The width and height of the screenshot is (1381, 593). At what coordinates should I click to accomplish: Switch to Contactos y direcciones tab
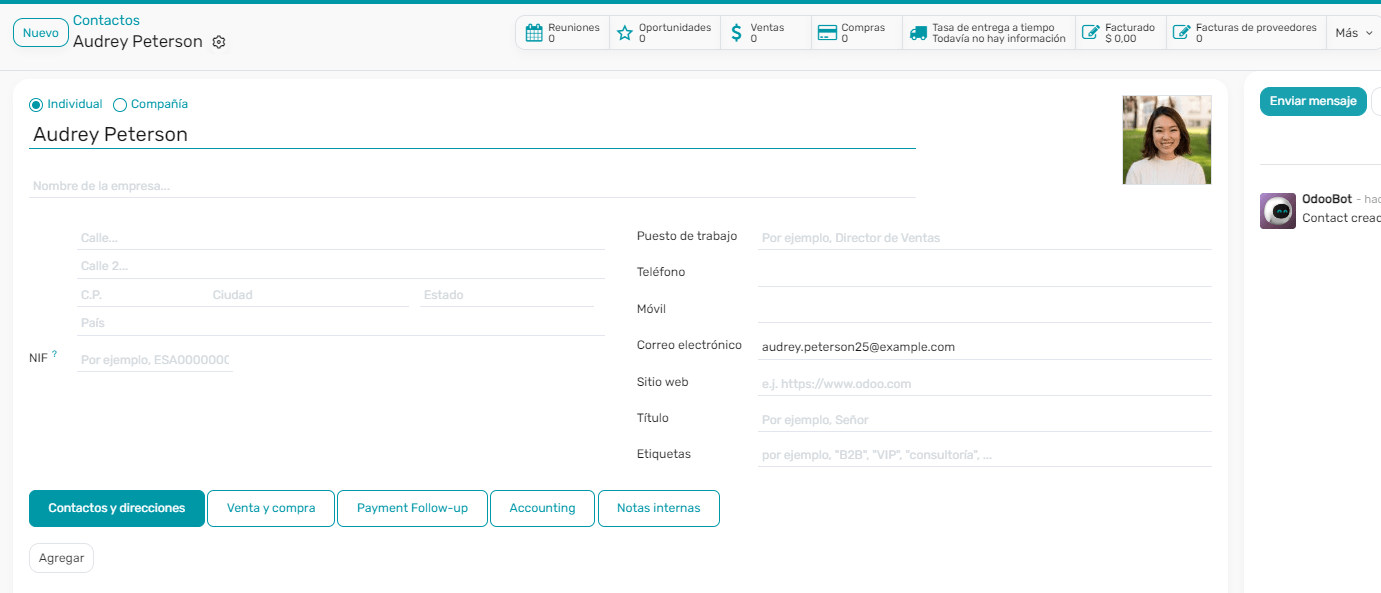coord(117,508)
